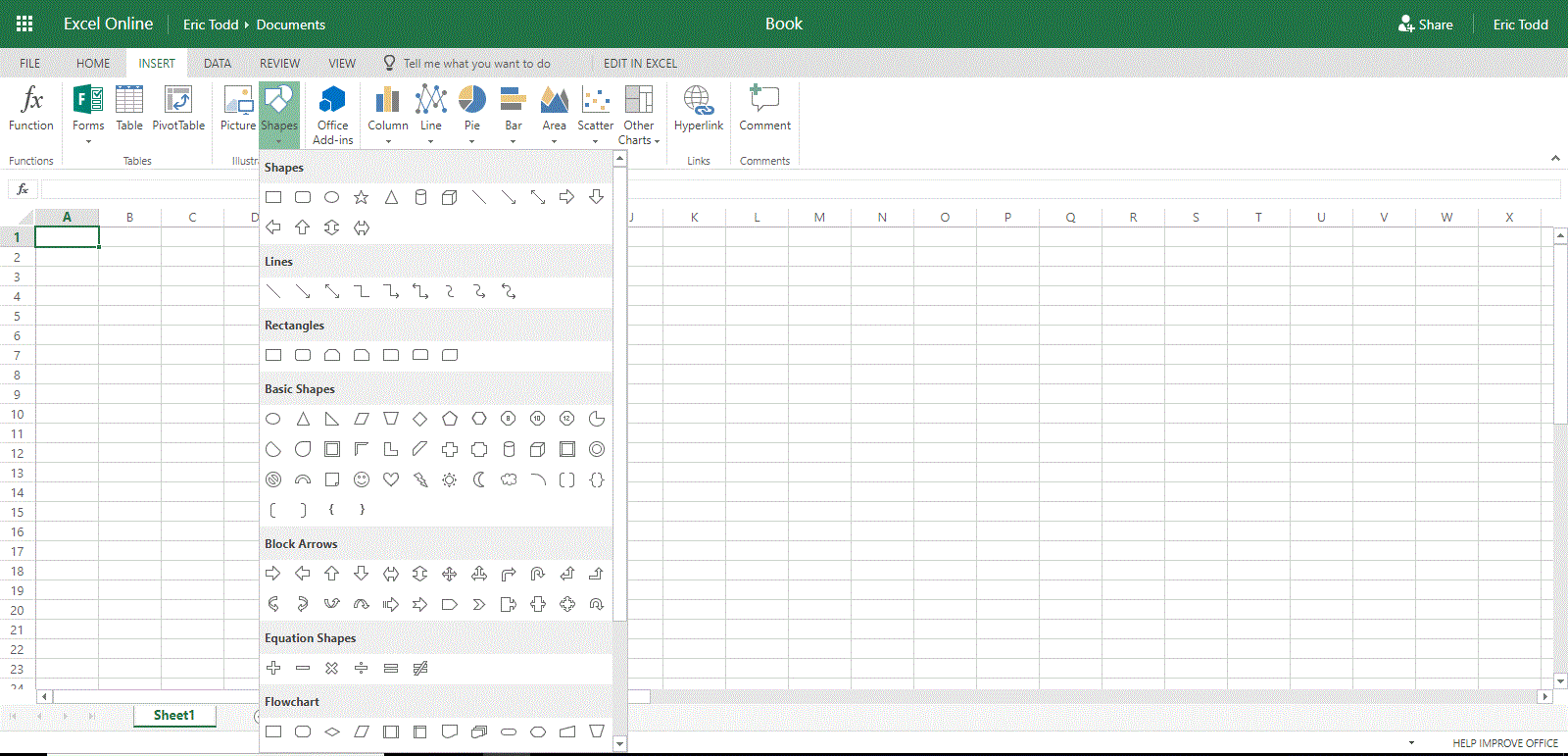Insert a Picture
Image resolution: width=1568 pixels, height=756 pixels.
(238, 110)
